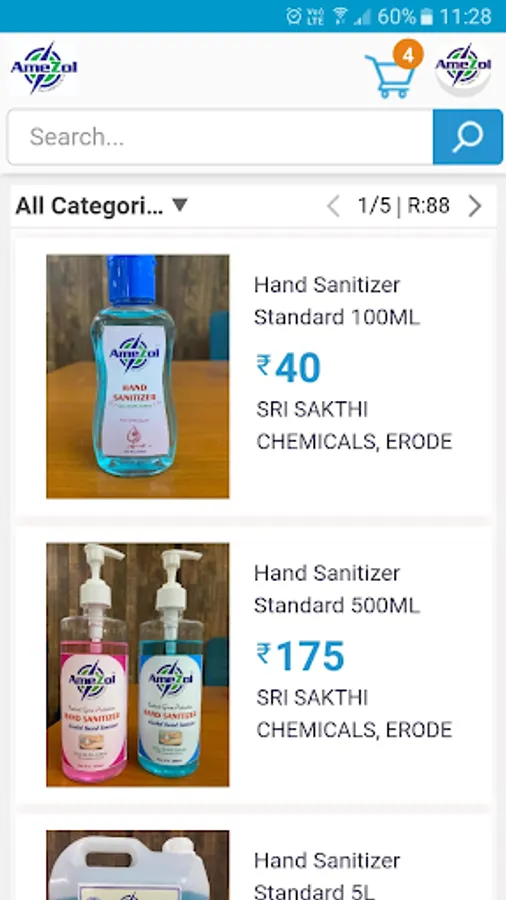Focus the Search text field
506x900 pixels.
click(220, 137)
